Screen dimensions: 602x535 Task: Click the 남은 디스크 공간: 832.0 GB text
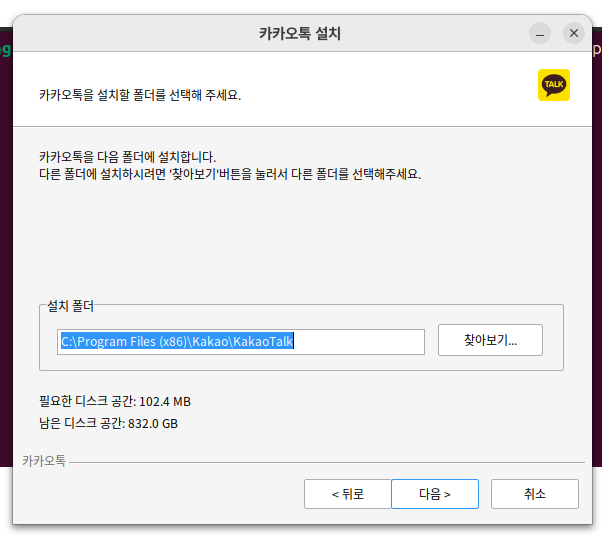(x=108, y=423)
